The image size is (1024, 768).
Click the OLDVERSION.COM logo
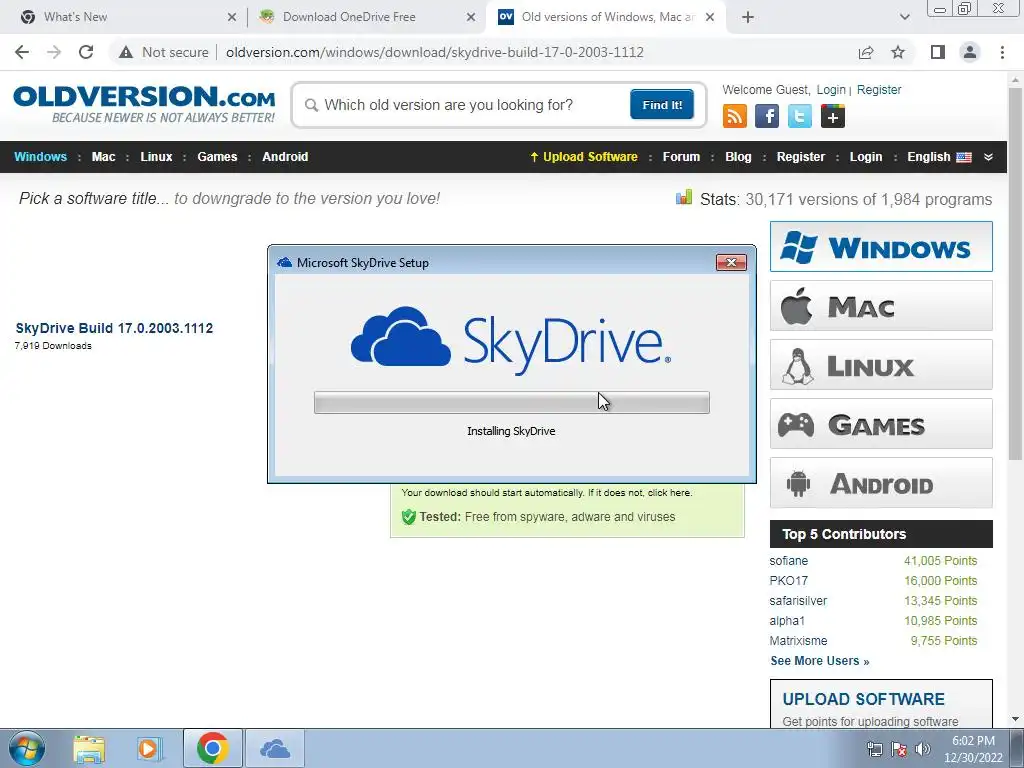144,104
